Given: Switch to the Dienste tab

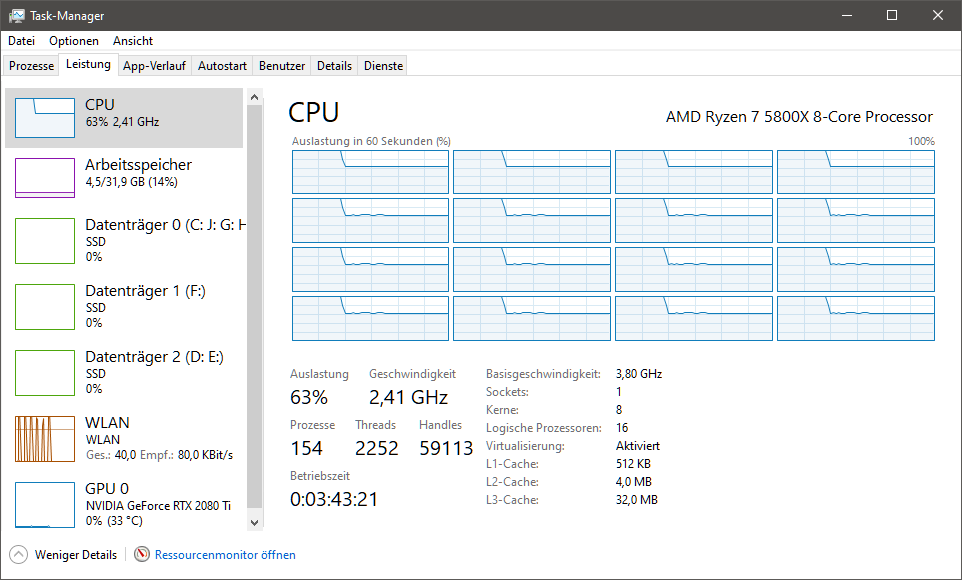Looking at the screenshot, I should click(x=383, y=66).
